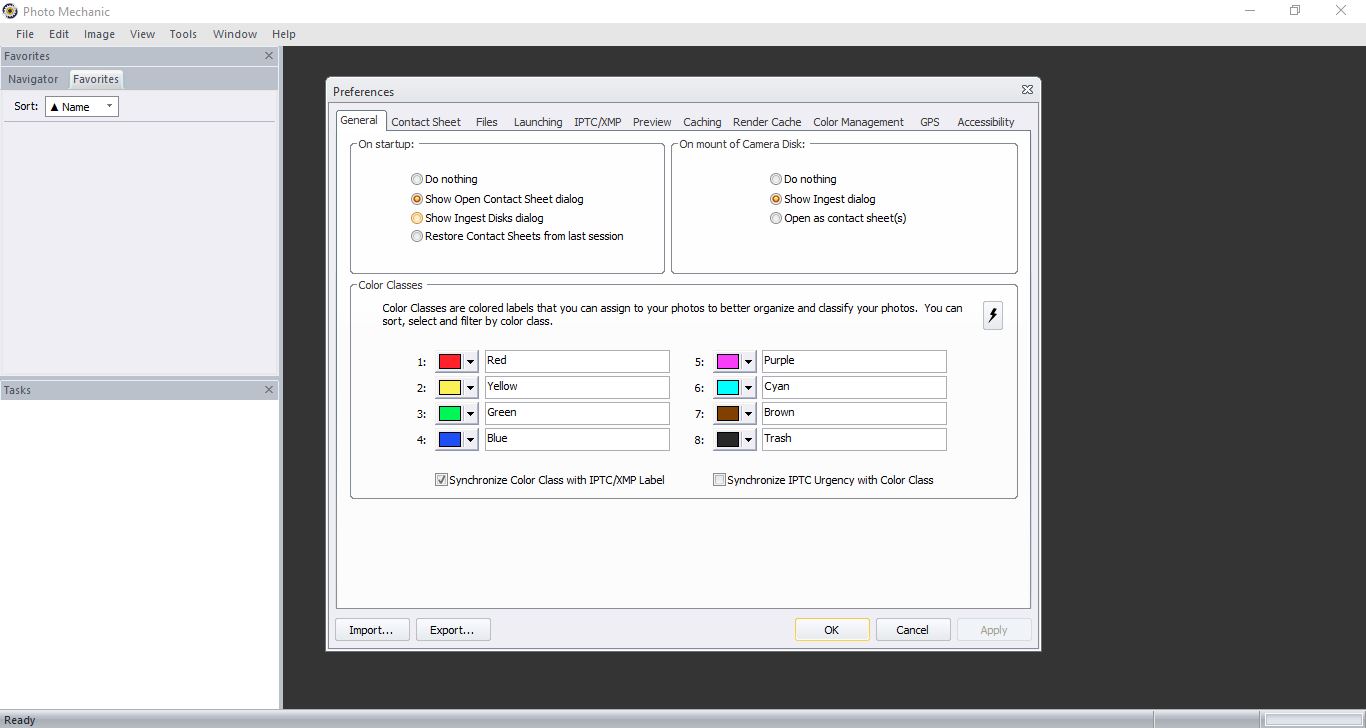
Task: Open the Sort Name dropdown in Favorites
Action: (x=82, y=106)
